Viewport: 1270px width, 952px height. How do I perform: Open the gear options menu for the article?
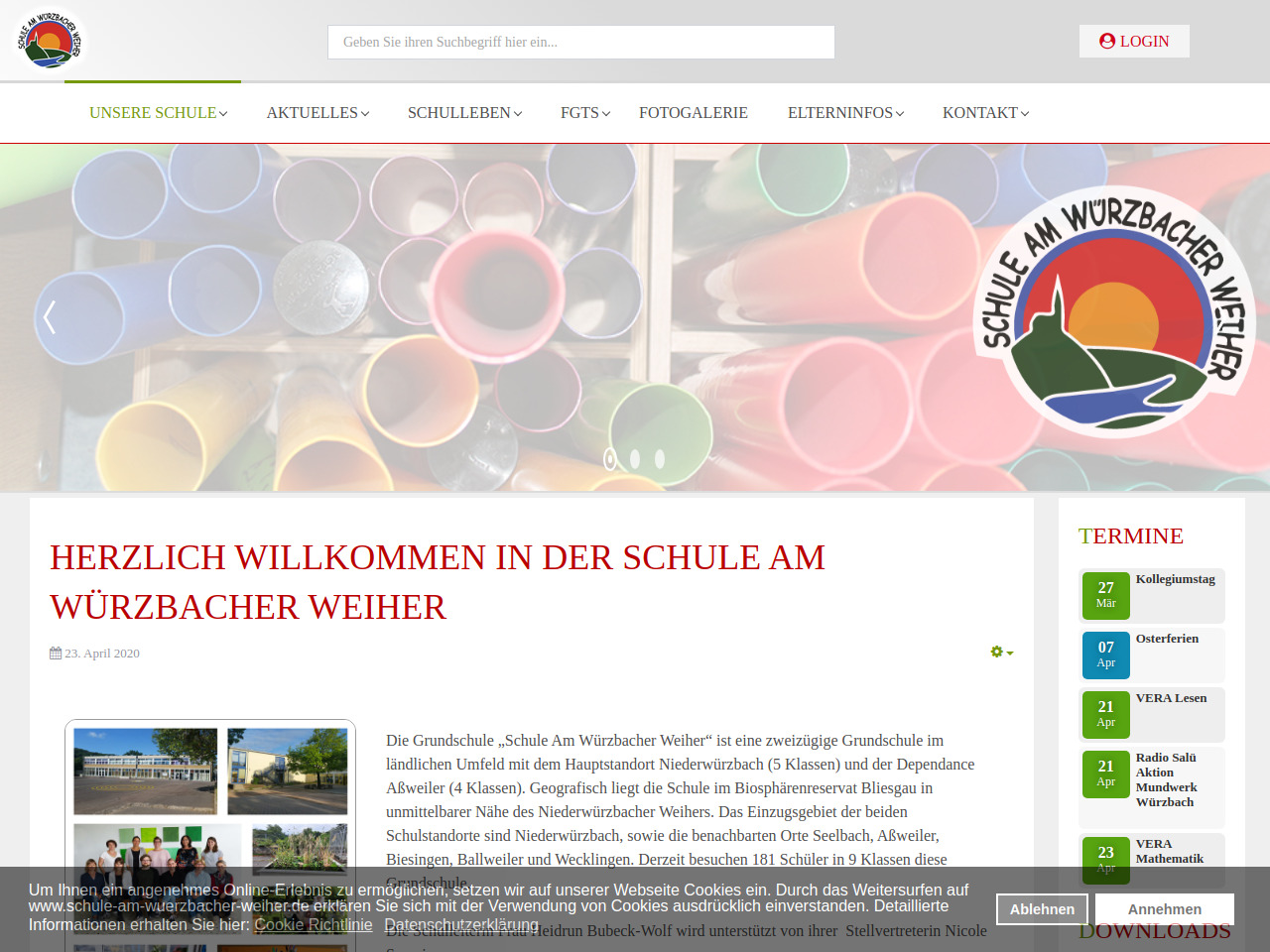tap(1001, 653)
